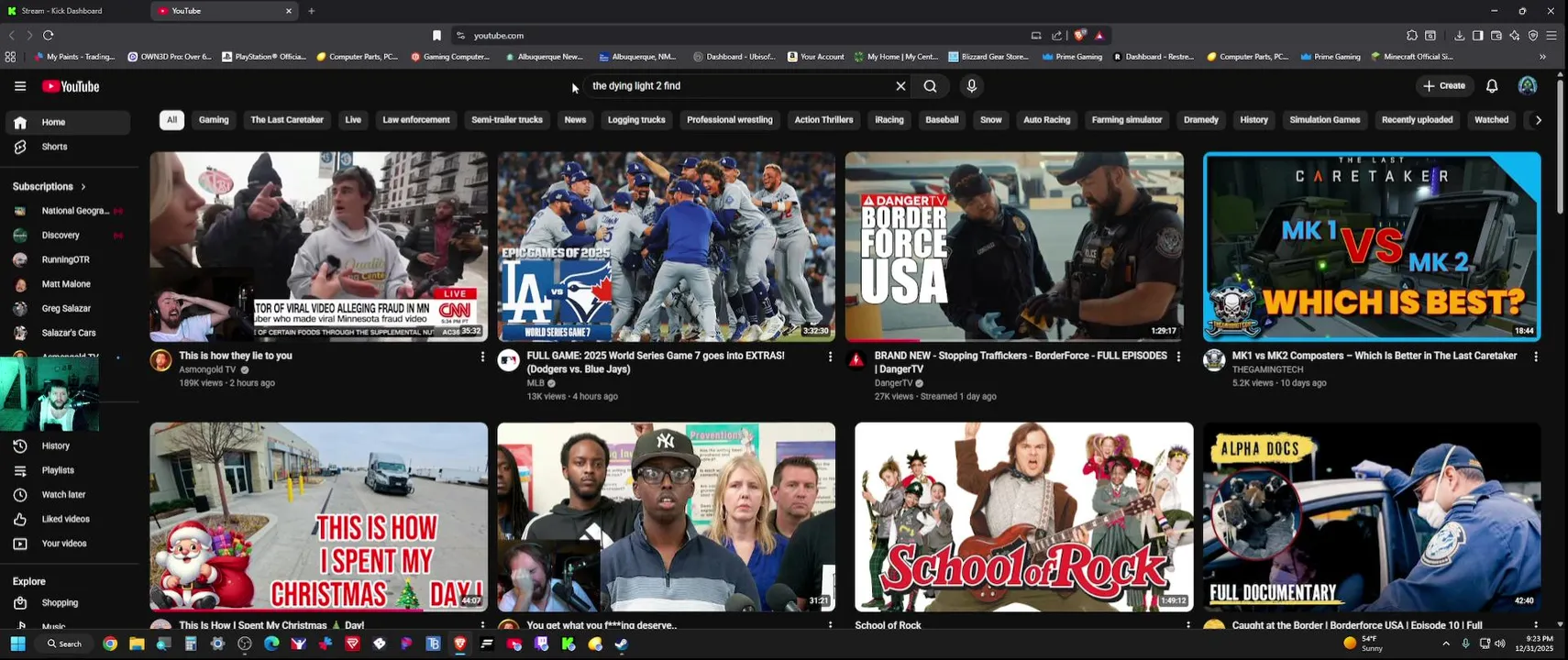Open the account avatar menu
Screen dimensions: 1568x660
click(1528, 85)
